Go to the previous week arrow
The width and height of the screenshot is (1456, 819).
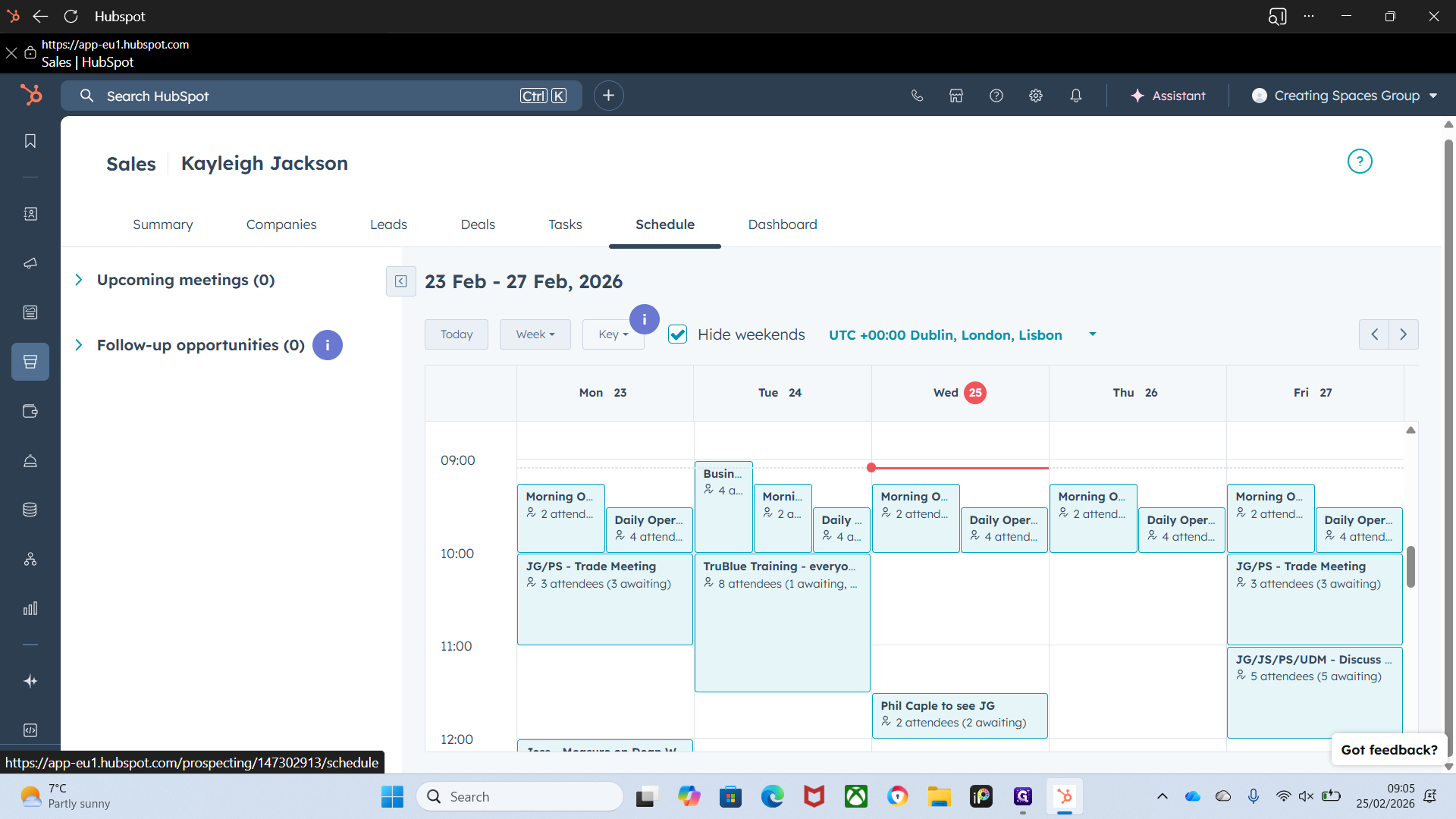pyautogui.click(x=1374, y=334)
